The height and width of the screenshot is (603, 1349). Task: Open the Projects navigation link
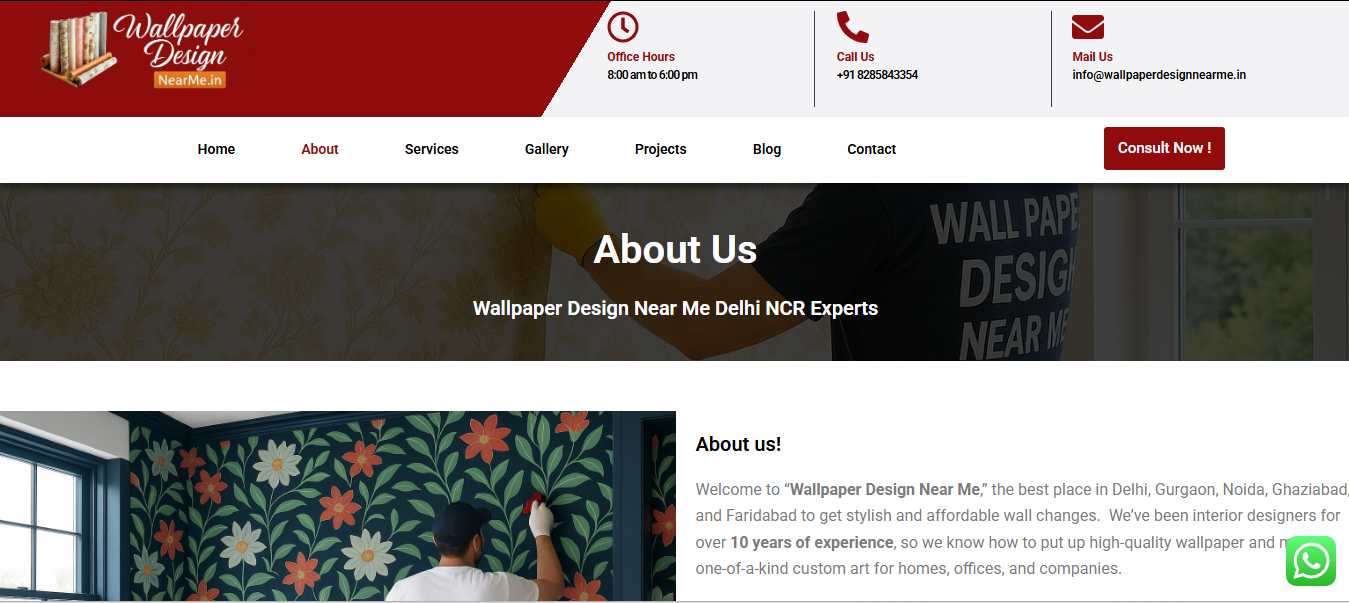661,149
